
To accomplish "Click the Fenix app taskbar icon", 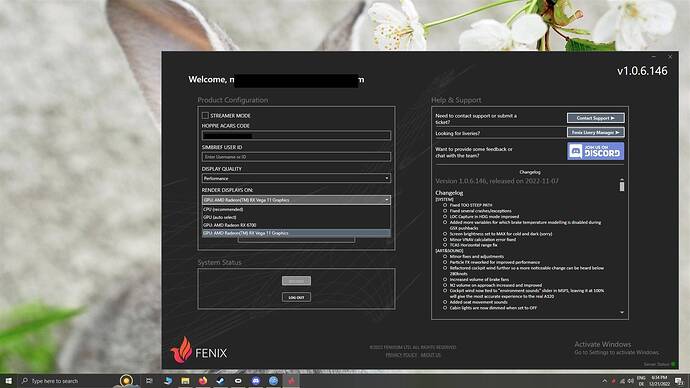I will [291, 381].
